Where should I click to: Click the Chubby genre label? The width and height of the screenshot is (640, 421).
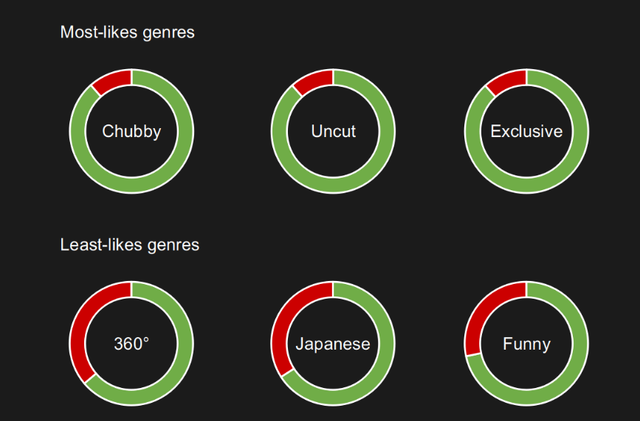point(131,131)
